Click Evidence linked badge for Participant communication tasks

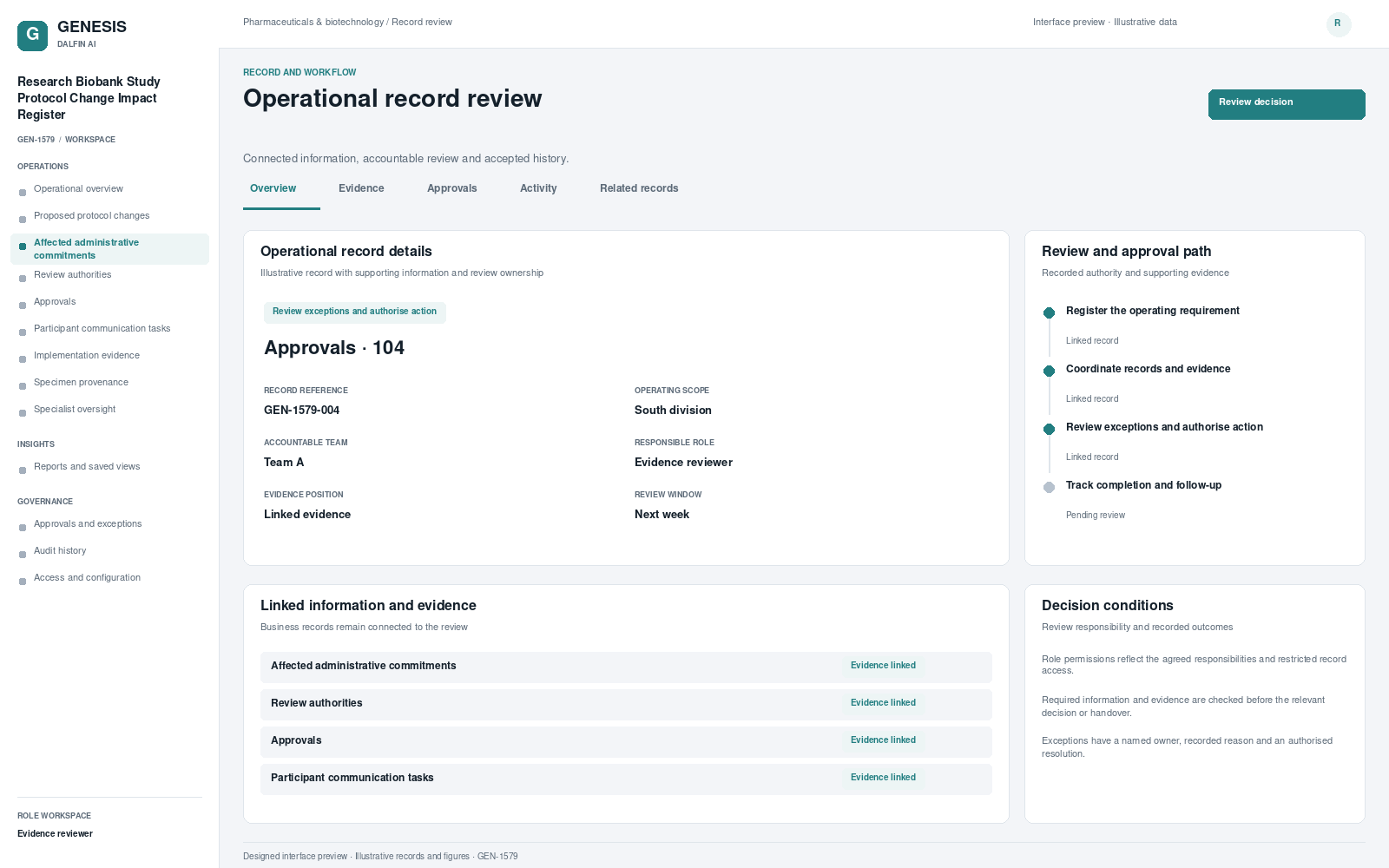pyautogui.click(x=883, y=778)
